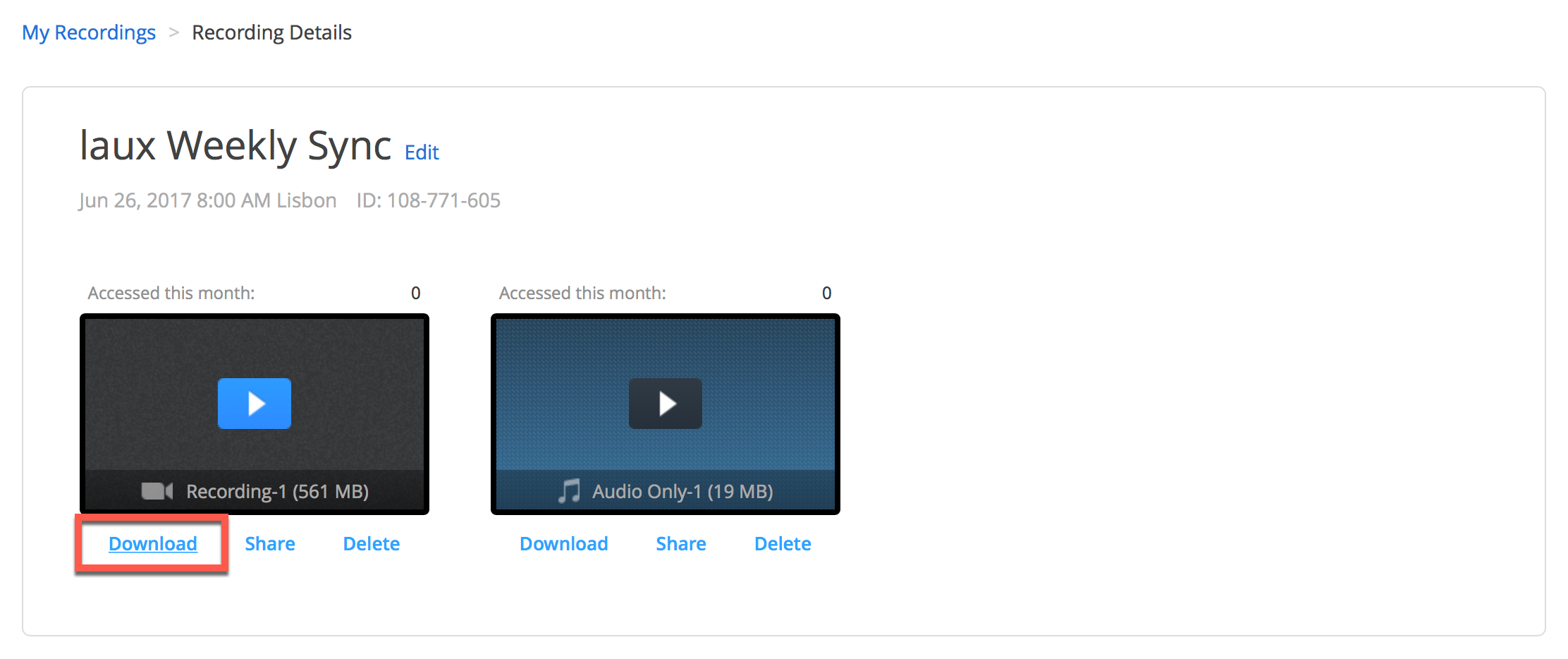Click "Accessed this month" label above Audio Only-1
Viewport: 1568px width, 659px height.
tap(582, 293)
